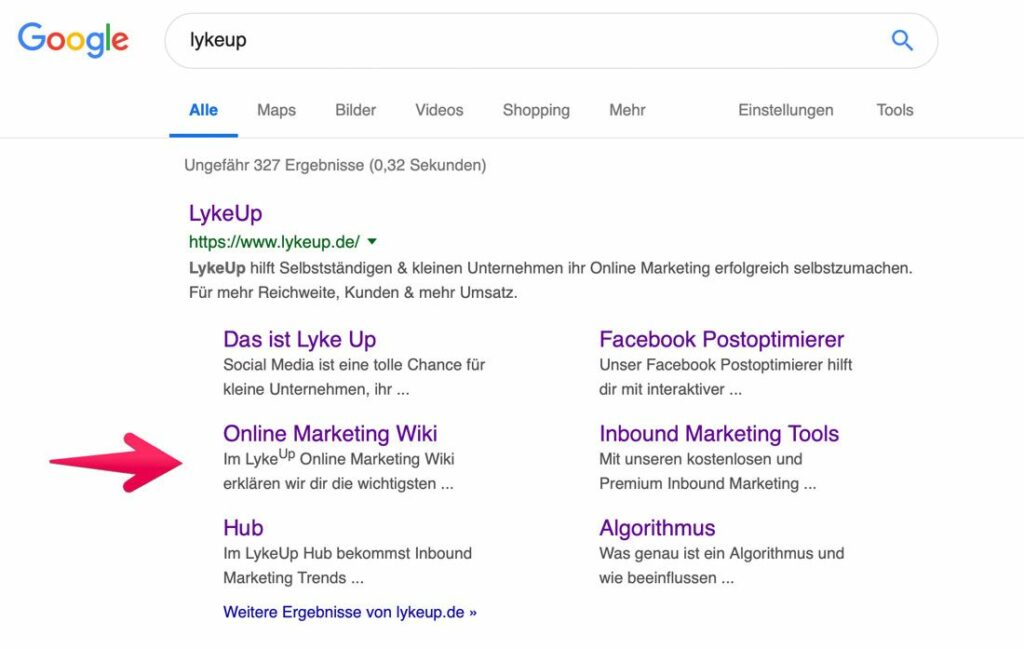Open the Einstellungen settings
The image size is (1024, 649).
[786, 110]
